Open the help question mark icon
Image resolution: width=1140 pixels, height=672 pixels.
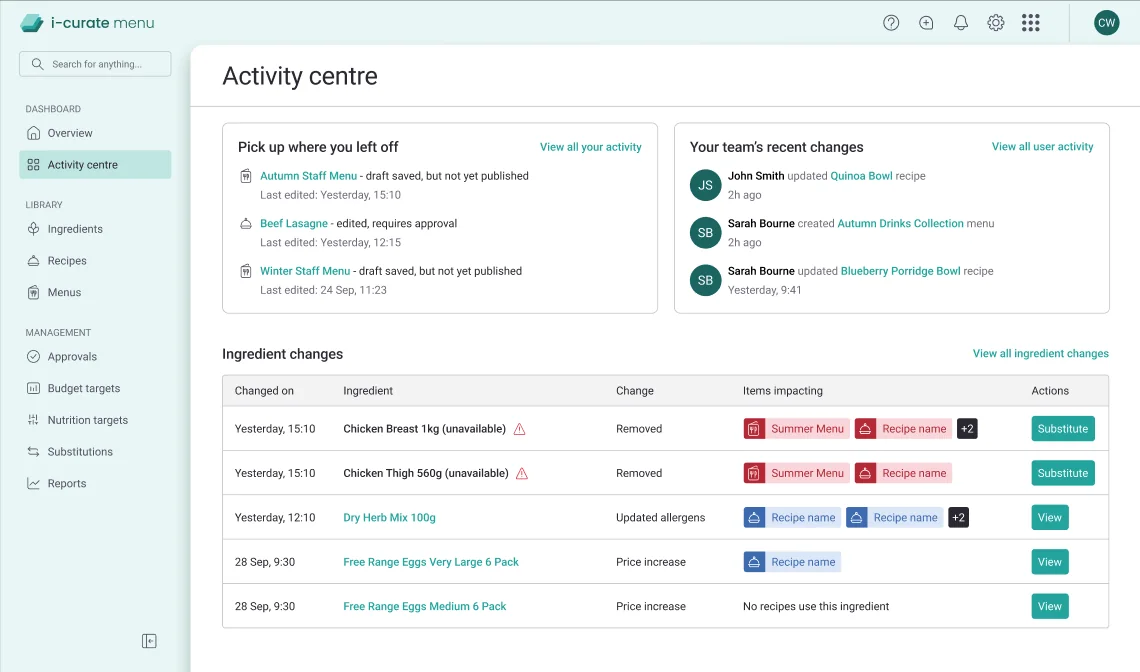[x=891, y=23]
